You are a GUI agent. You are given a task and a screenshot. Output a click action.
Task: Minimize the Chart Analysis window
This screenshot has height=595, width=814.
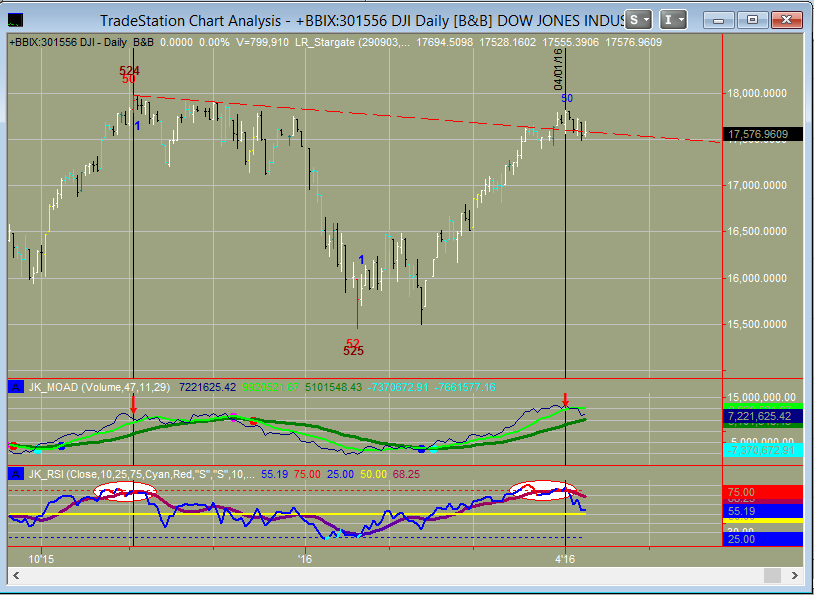(718, 20)
